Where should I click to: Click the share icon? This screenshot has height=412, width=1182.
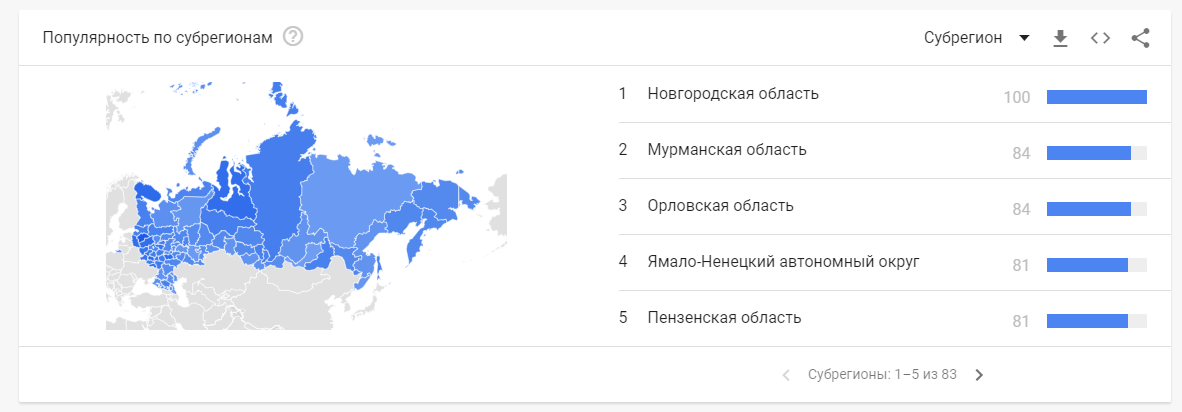tap(1141, 38)
